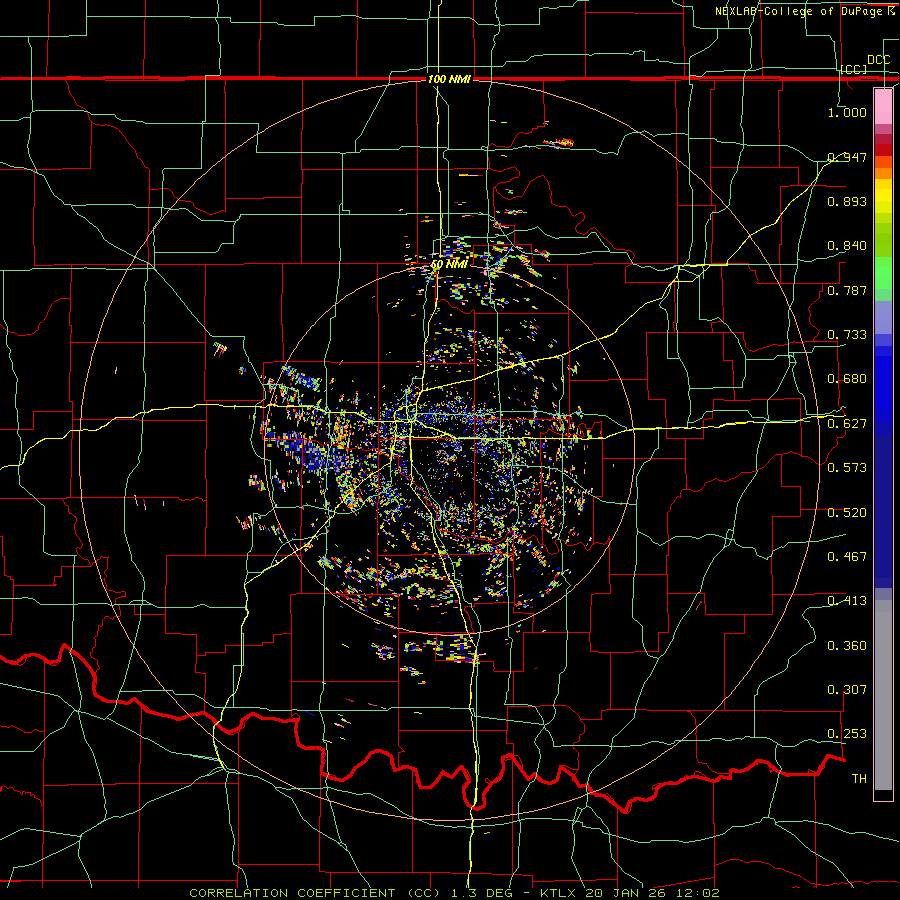Click the 50 NMI range ring label

449,264
